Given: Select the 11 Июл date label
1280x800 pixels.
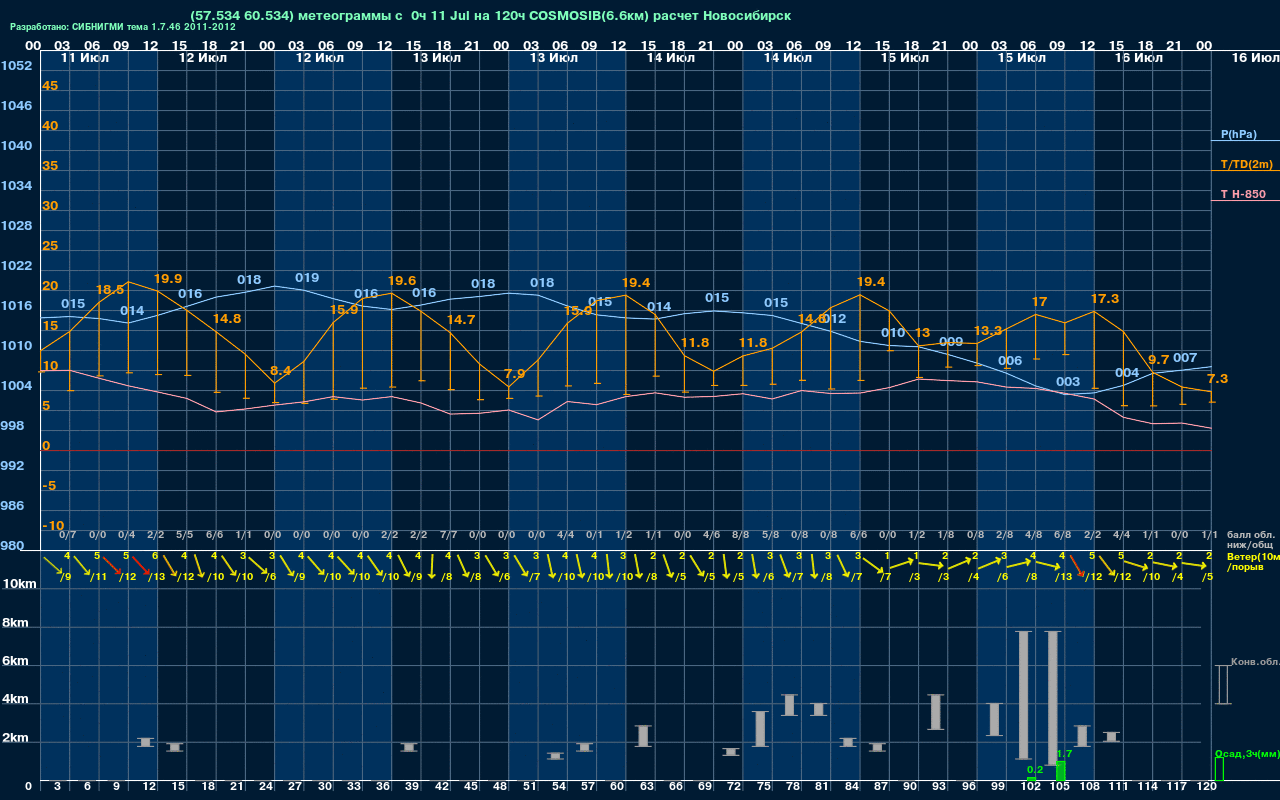Looking at the screenshot, I should pyautogui.click(x=85, y=58).
